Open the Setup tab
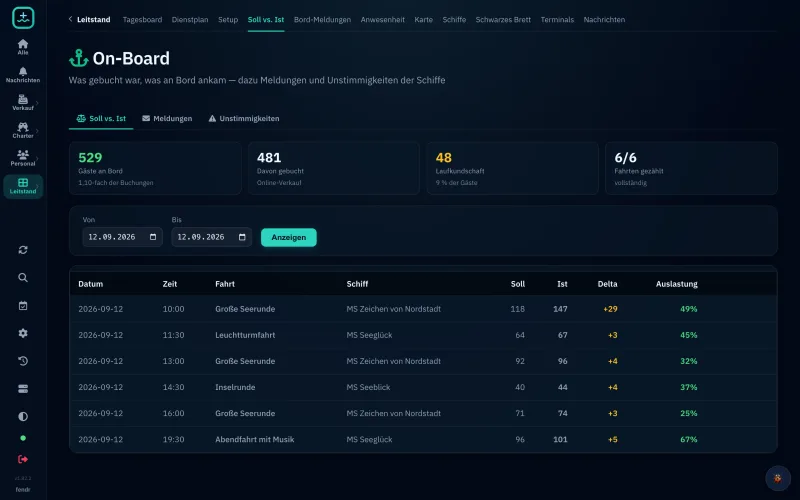Screen dimensions: 800x500 [x=228, y=19]
